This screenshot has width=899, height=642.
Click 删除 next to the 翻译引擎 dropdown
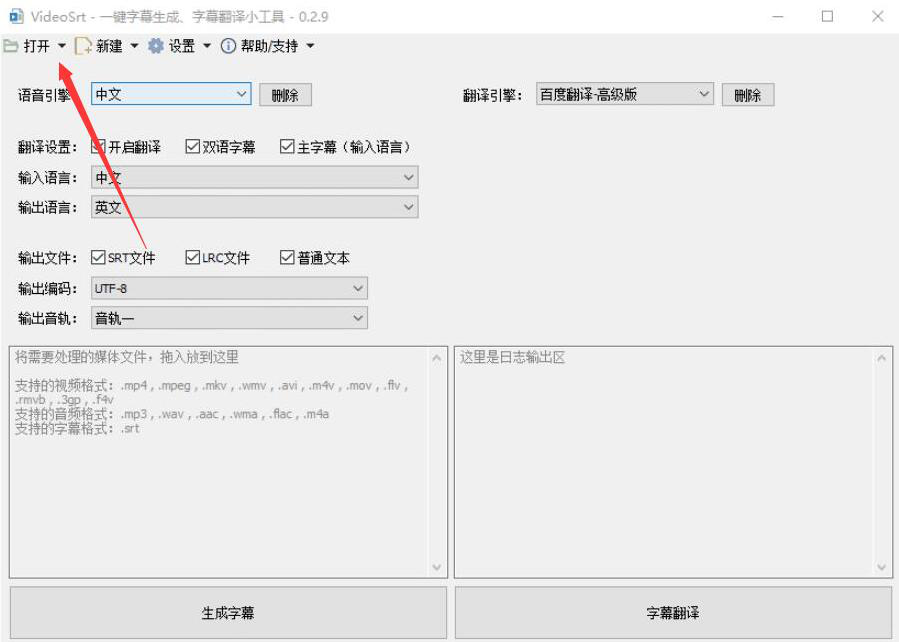coord(748,95)
